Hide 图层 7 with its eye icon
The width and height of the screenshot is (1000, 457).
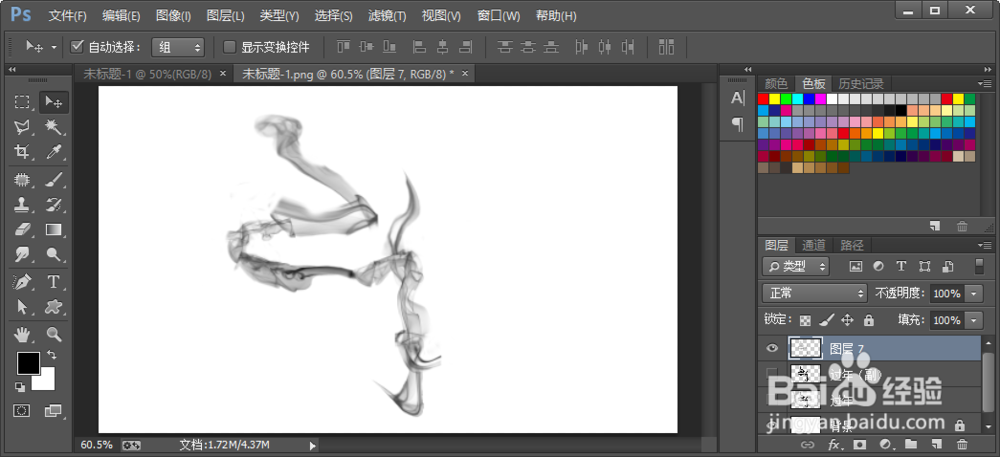(x=772, y=348)
